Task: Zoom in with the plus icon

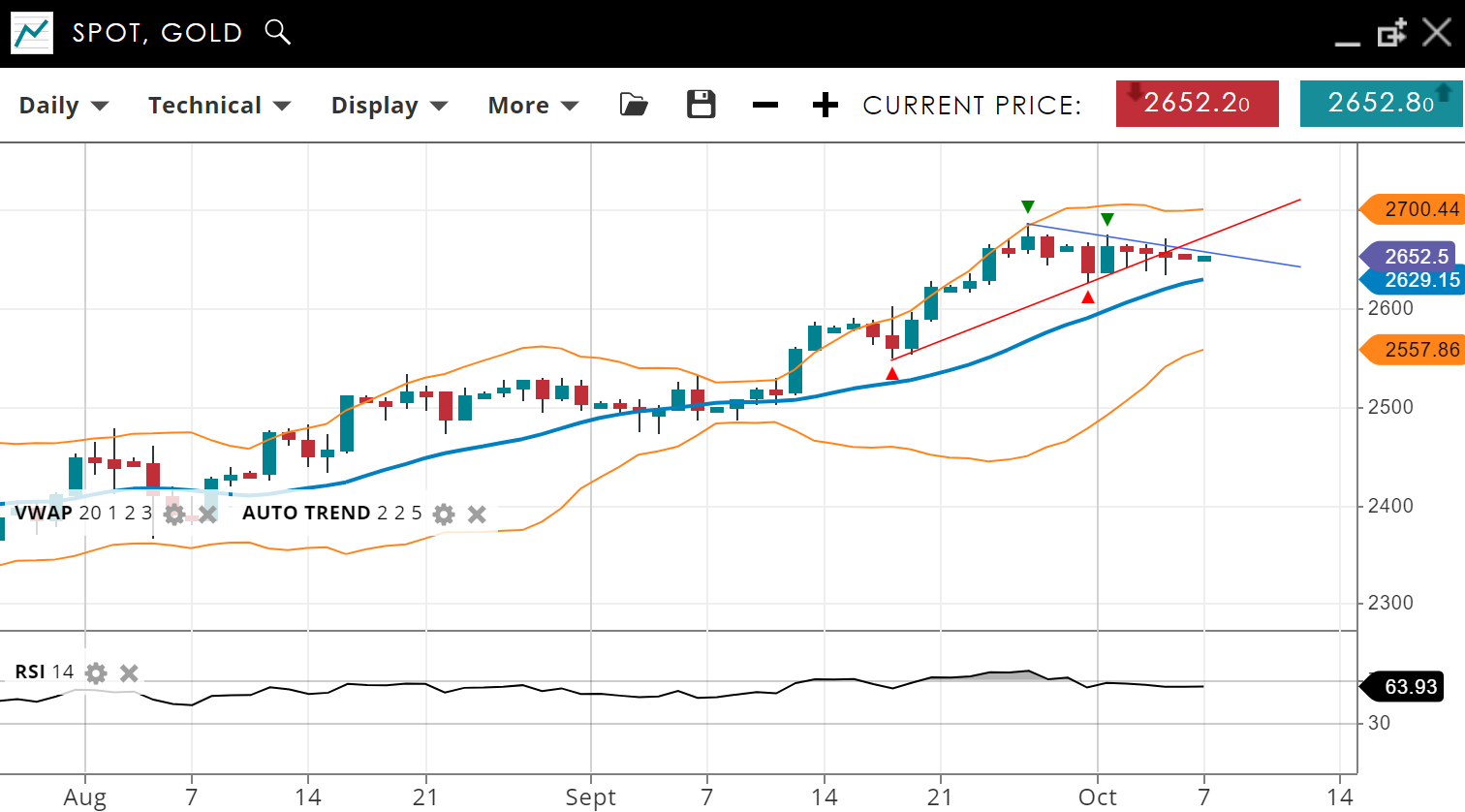Action: pos(825,105)
